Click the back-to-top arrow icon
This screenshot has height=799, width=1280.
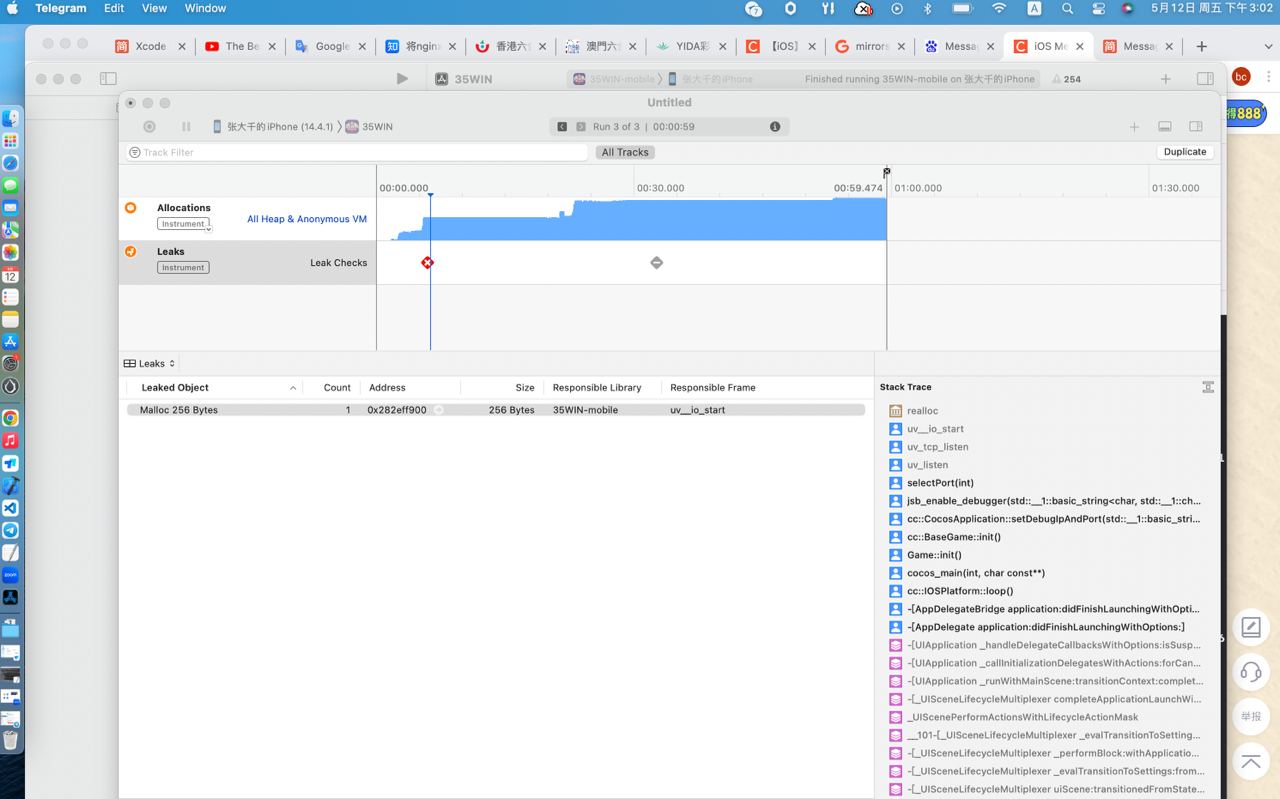click(1251, 761)
